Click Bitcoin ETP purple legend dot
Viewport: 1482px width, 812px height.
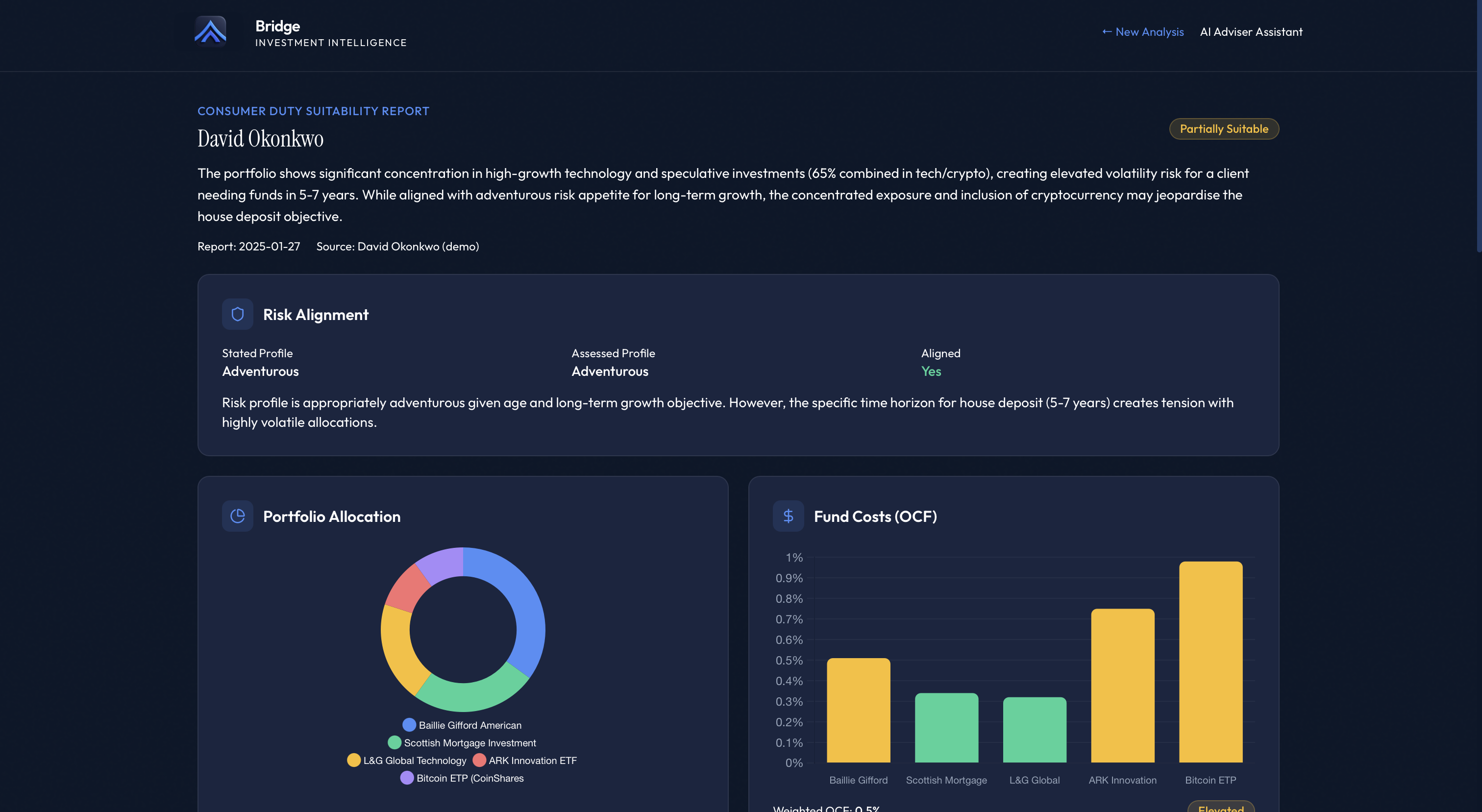tap(407, 778)
